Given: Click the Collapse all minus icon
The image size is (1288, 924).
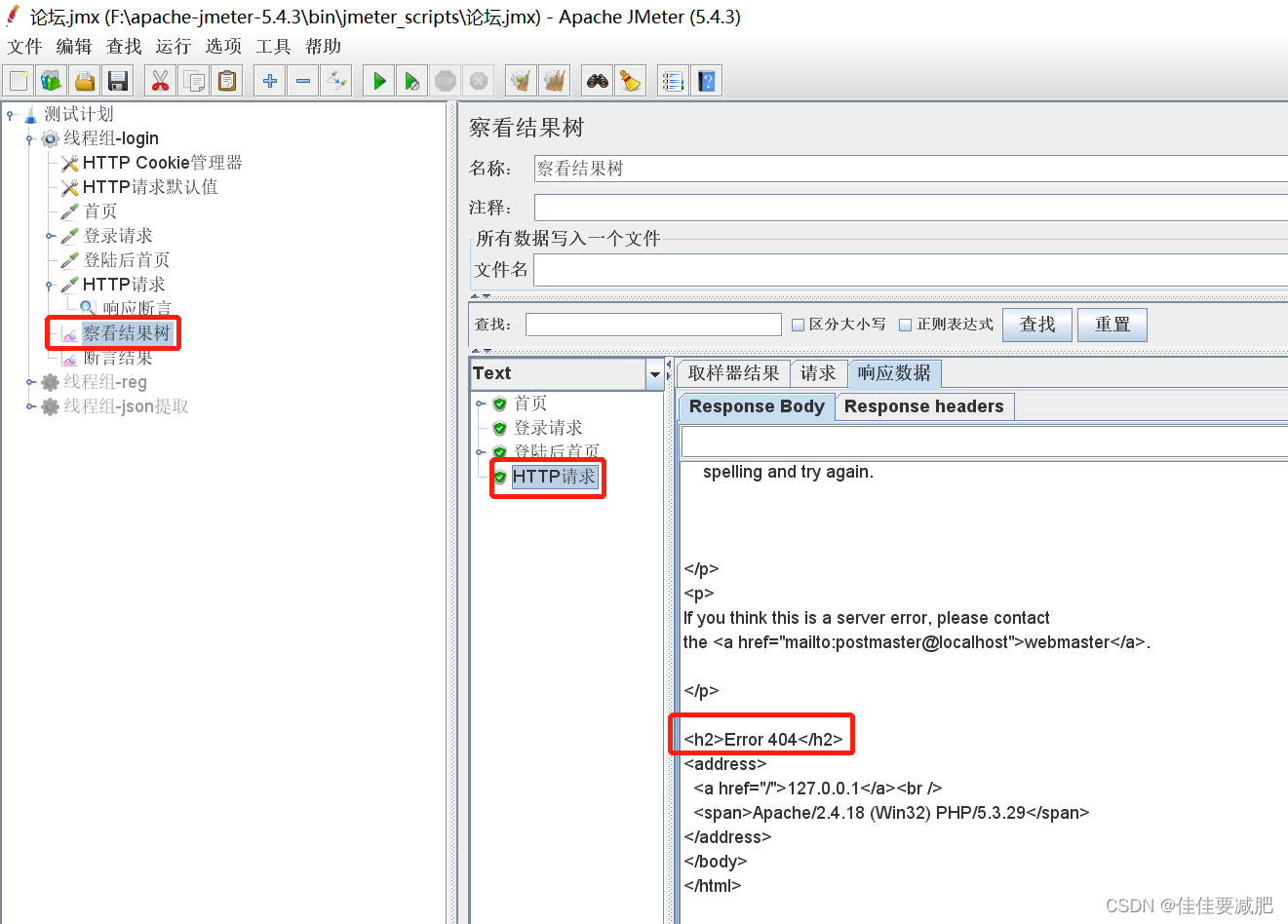Looking at the screenshot, I should pos(303,81).
